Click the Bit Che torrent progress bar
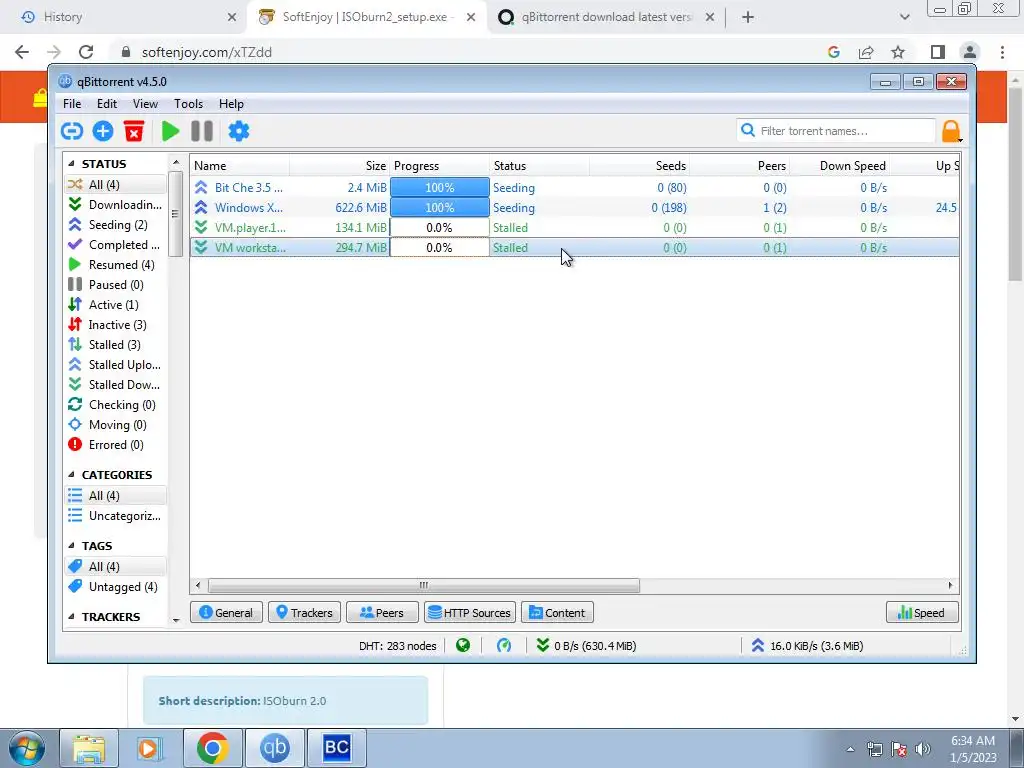This screenshot has height=768, width=1024. point(440,188)
